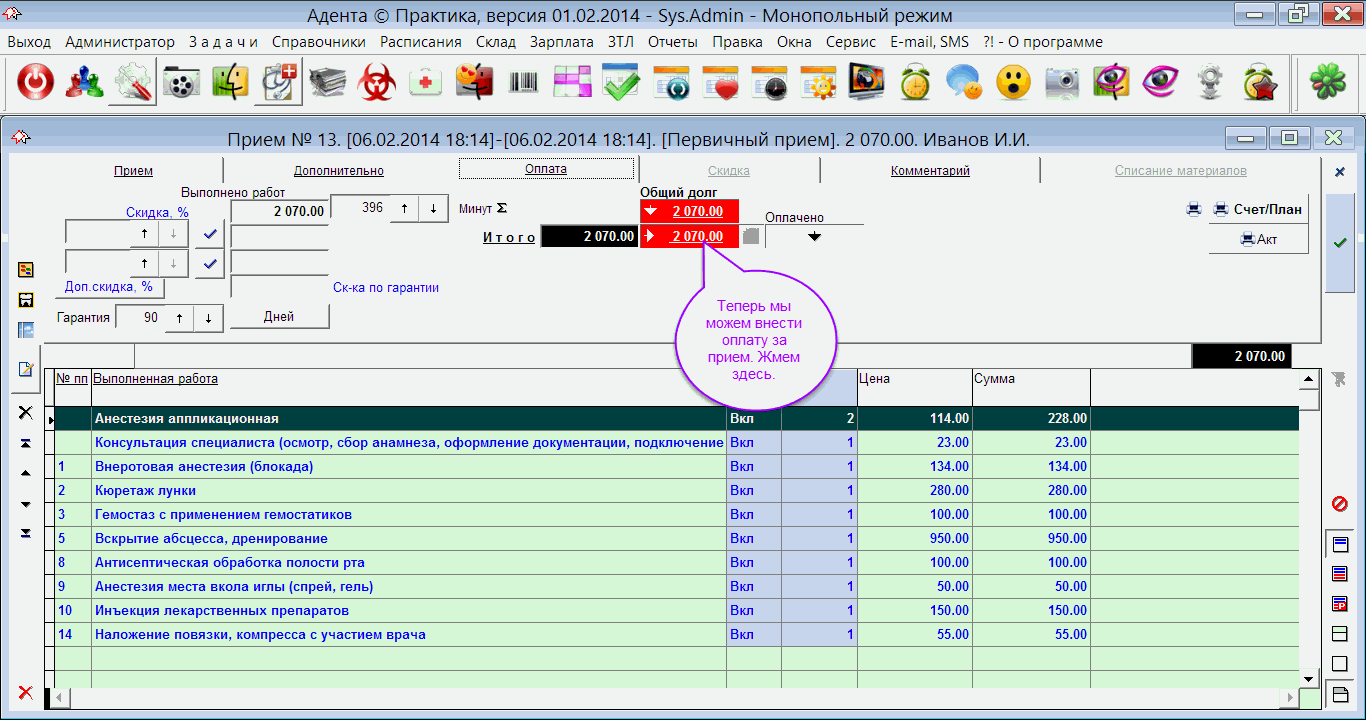This screenshot has height=720, width=1366.
Task: Click the alarm clock toolbar icon
Action: (914, 83)
